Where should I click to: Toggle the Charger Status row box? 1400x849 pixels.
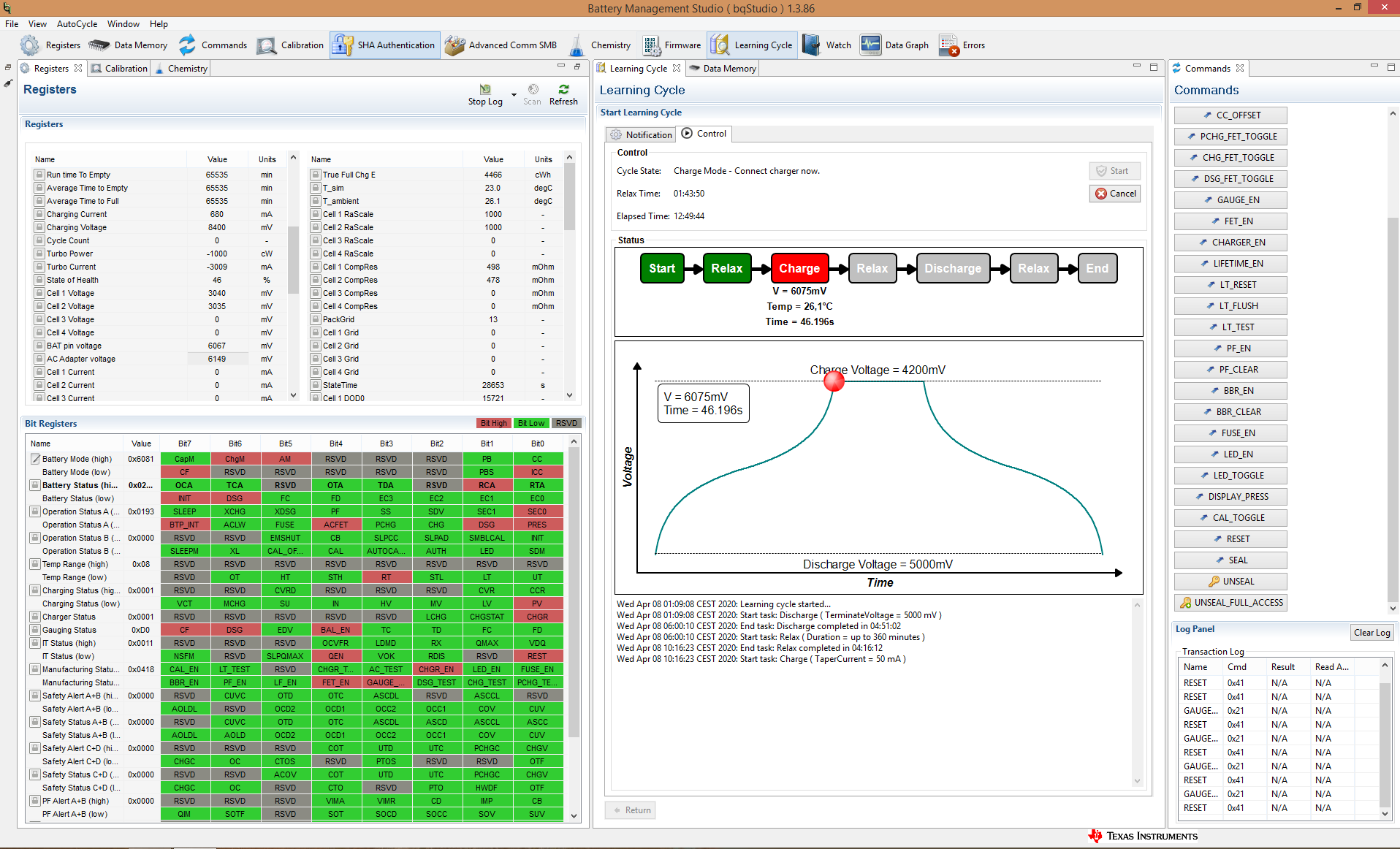click(x=34, y=617)
